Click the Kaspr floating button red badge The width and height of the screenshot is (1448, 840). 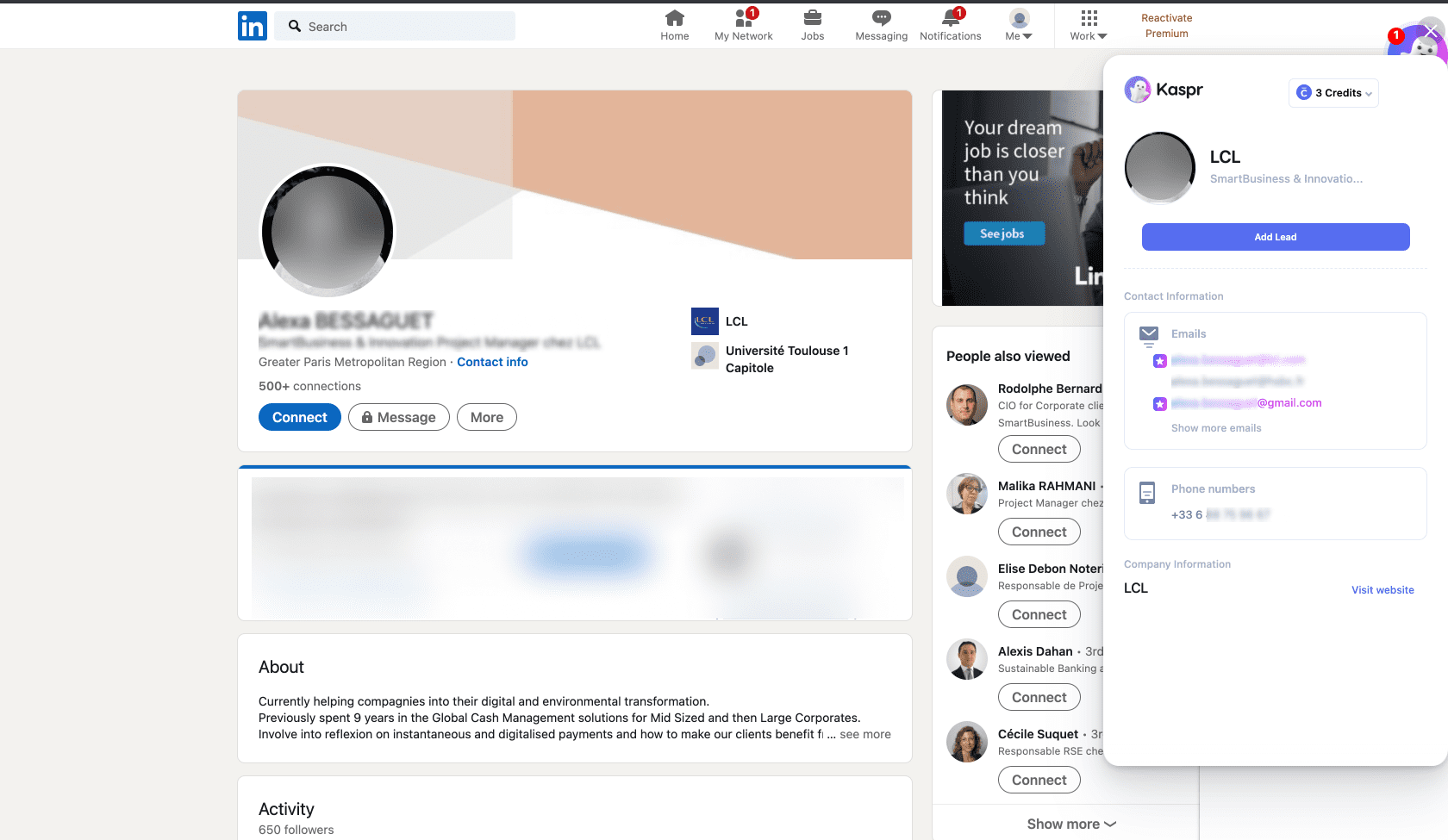[1396, 36]
